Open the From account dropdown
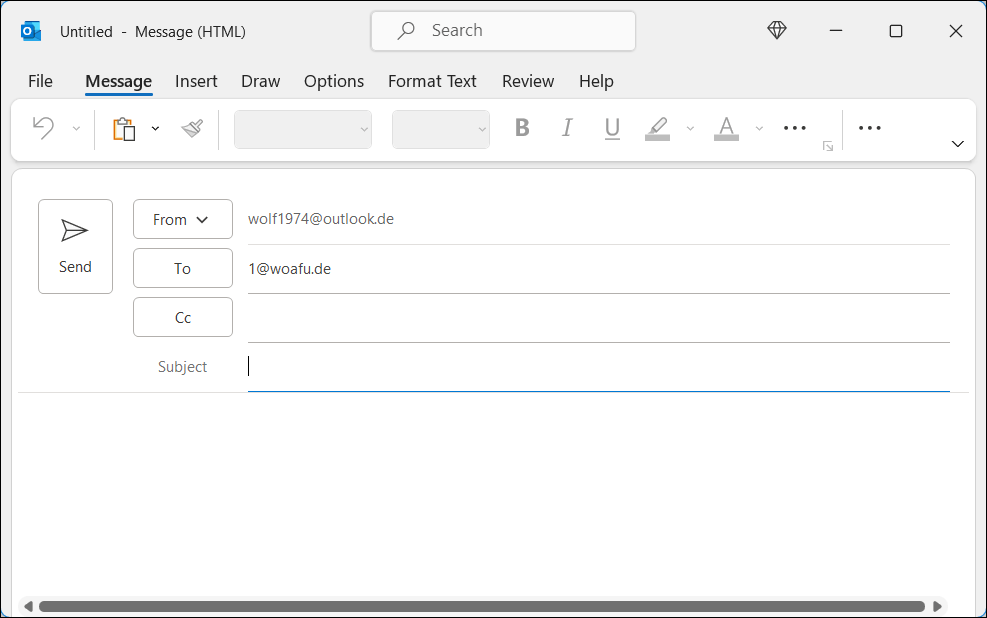This screenshot has width=987, height=618. (182, 219)
